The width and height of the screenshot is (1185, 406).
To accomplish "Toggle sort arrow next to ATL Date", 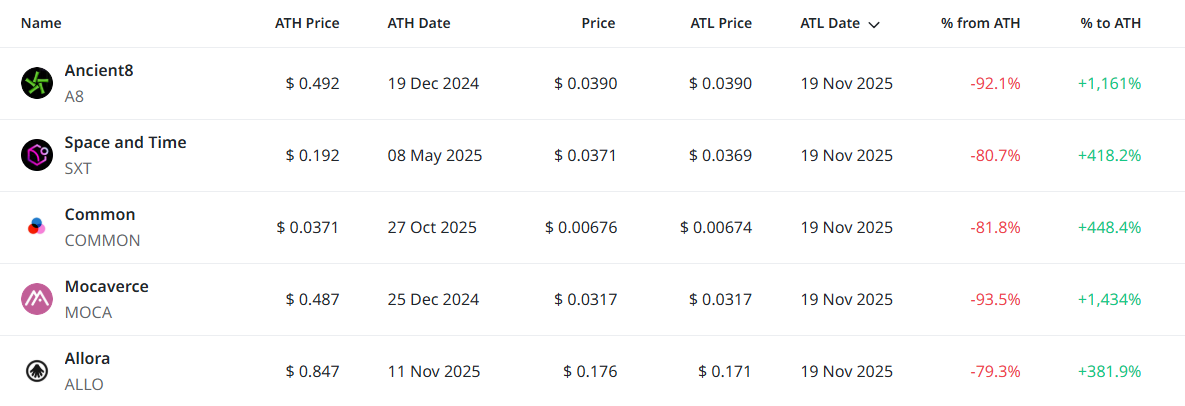I will 875,24.
